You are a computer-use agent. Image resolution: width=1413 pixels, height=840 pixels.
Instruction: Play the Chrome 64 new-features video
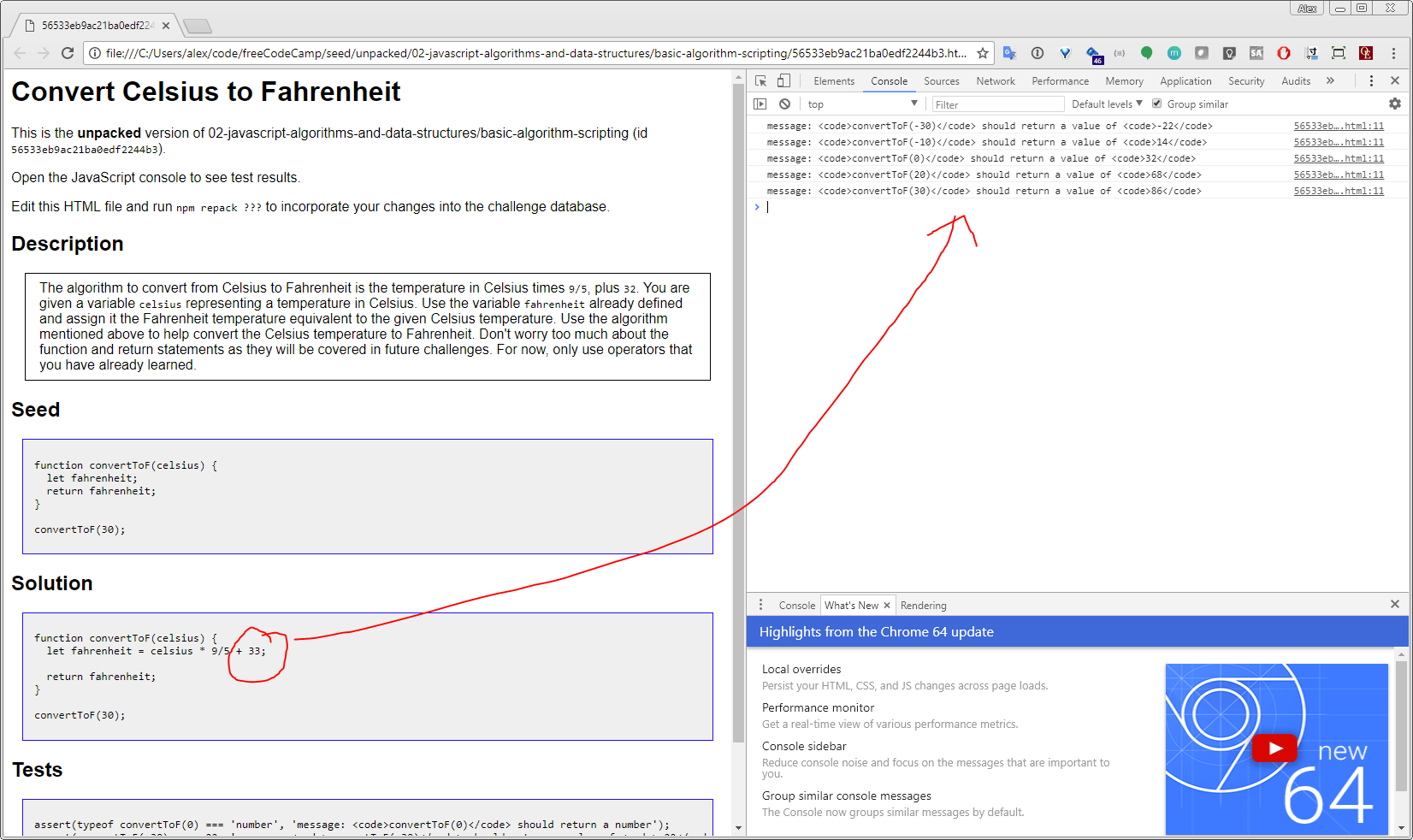(x=1274, y=748)
